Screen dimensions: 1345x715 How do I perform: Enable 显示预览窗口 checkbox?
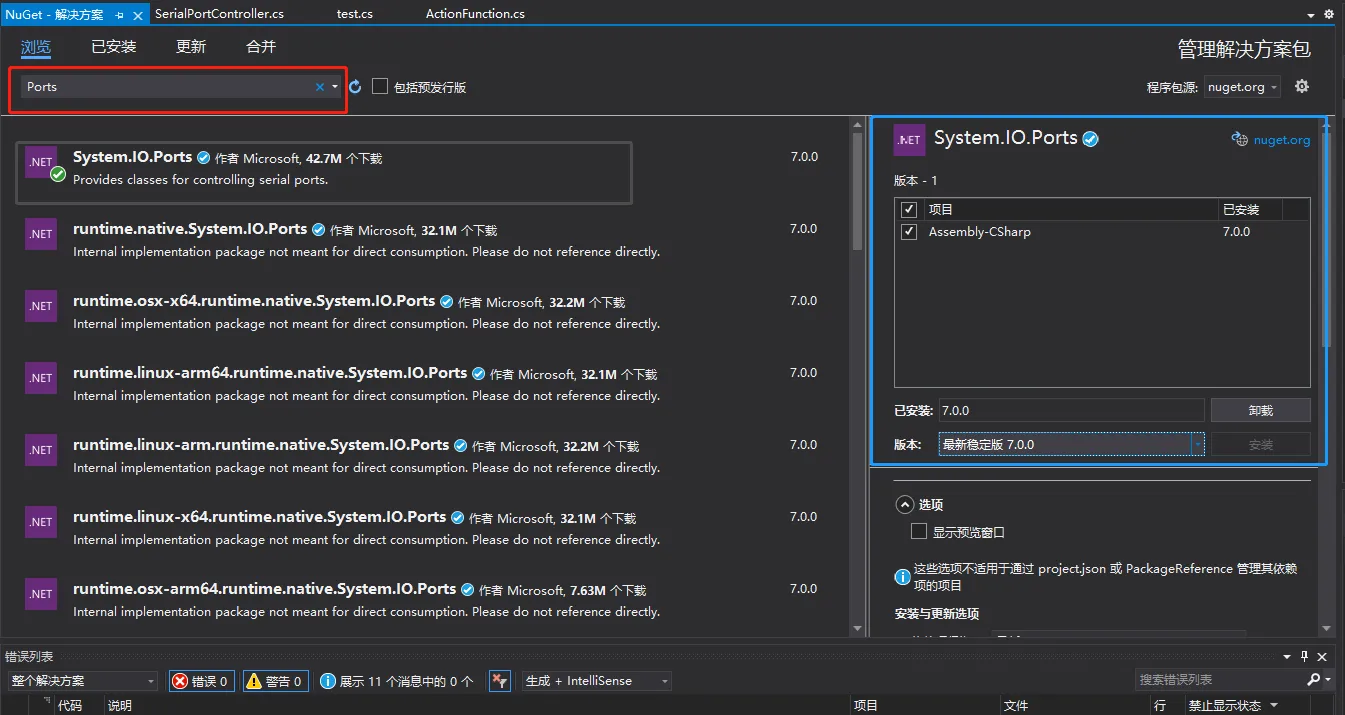click(x=919, y=532)
